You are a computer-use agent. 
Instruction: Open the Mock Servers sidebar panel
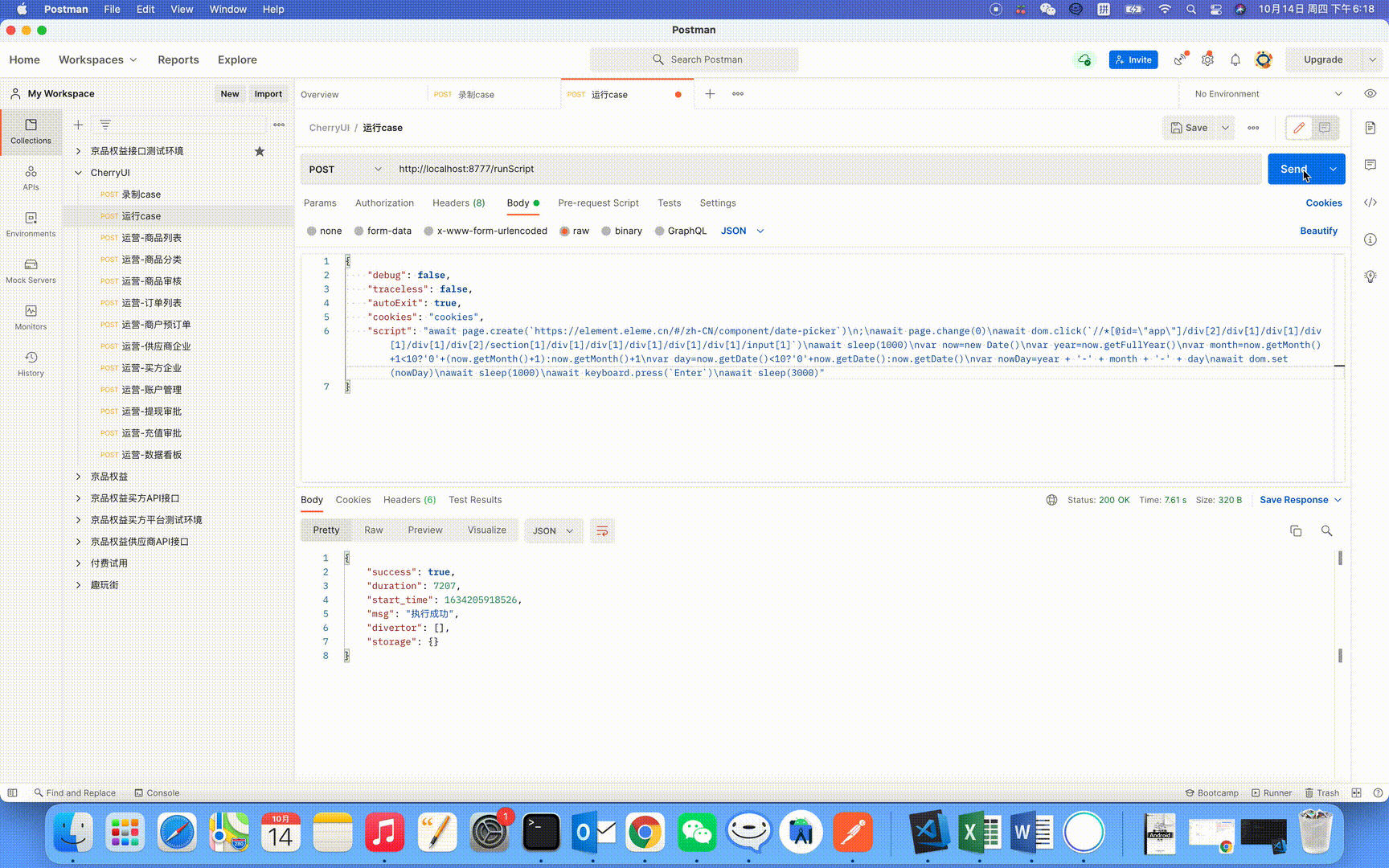[31, 271]
